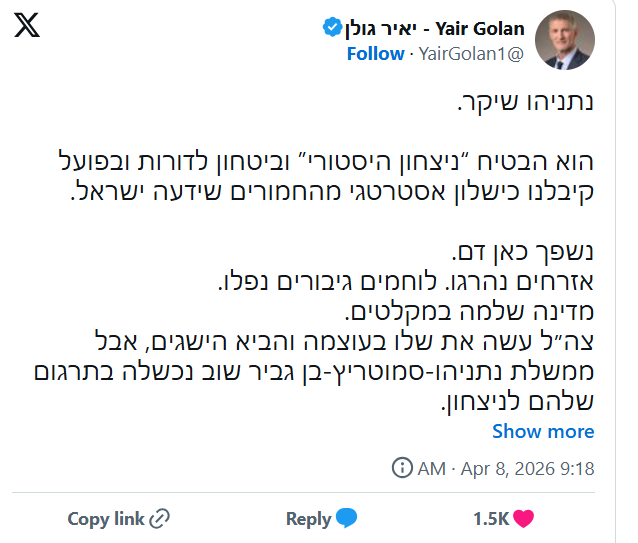
Task: Click the chain link icon
Action: pos(159,519)
